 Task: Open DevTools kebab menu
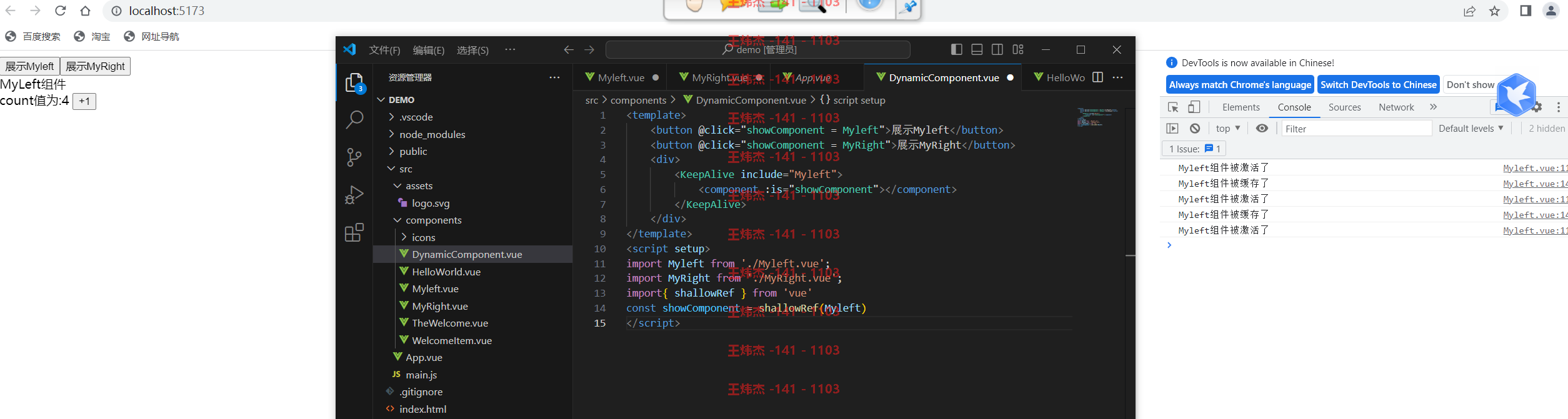point(1559,107)
